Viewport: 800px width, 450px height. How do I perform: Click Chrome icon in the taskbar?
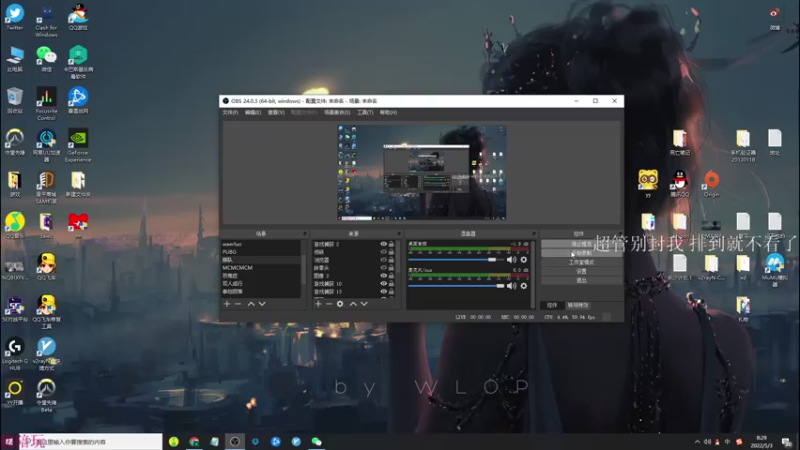click(x=194, y=441)
